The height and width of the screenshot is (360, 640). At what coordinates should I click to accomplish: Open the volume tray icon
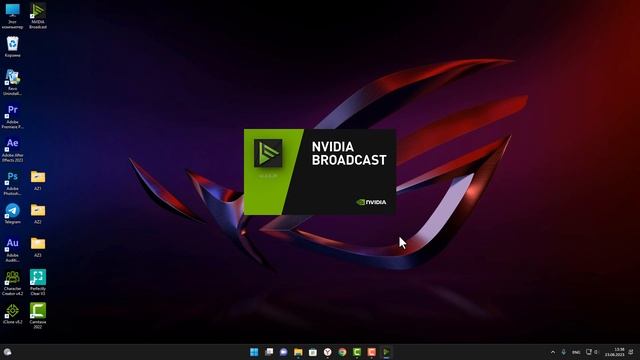point(596,352)
